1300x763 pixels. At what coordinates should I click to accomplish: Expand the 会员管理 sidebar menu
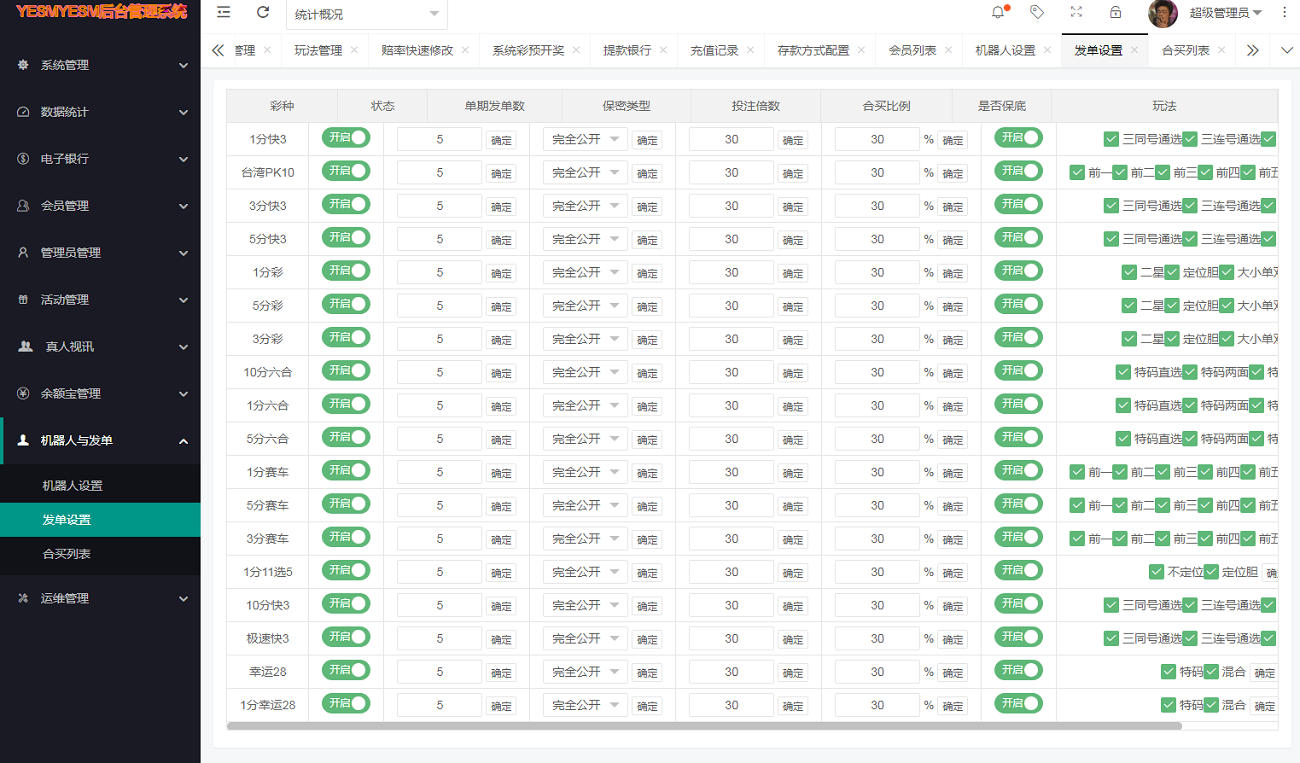click(100, 206)
